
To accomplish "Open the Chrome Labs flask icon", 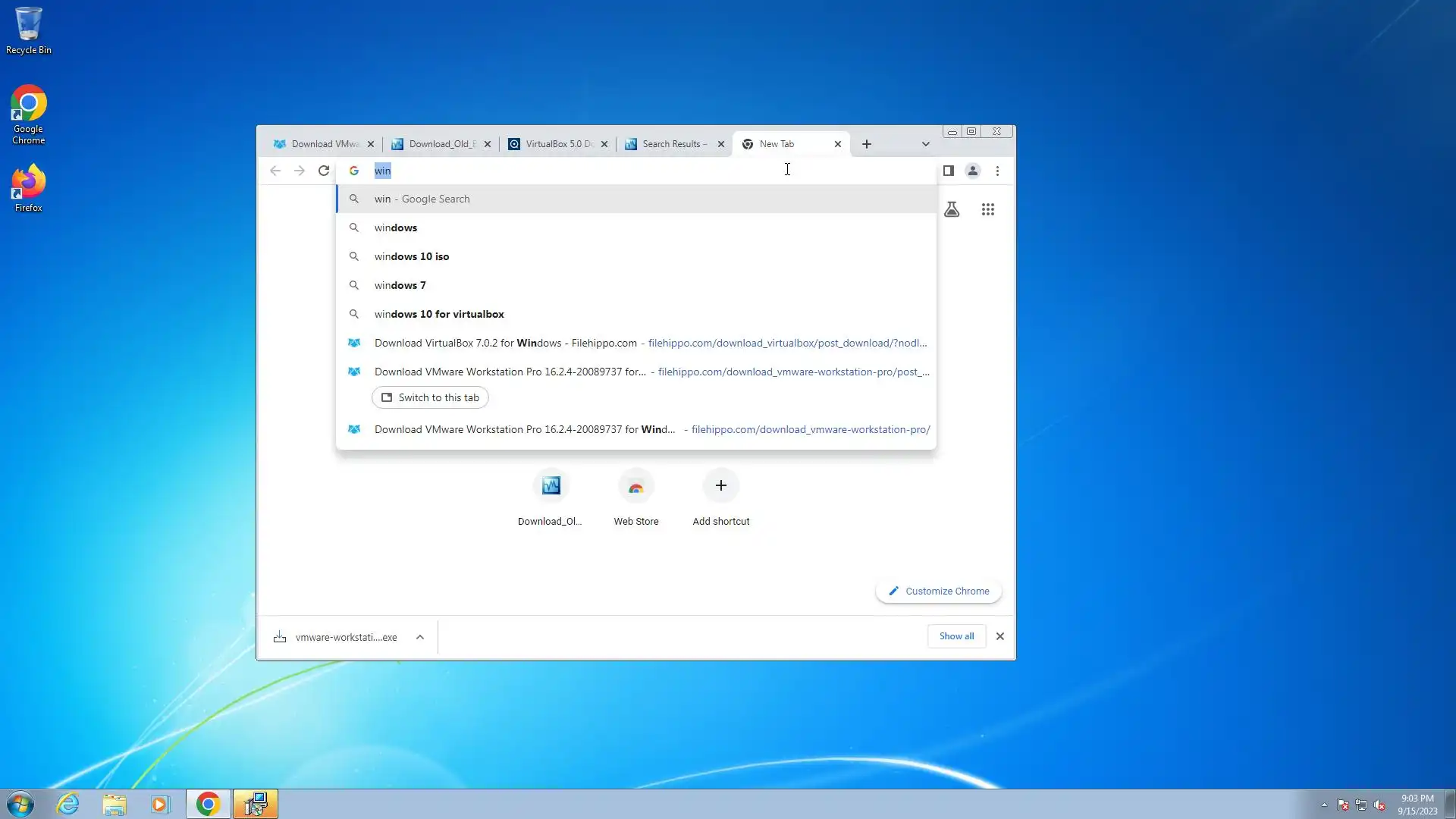I will point(952,209).
